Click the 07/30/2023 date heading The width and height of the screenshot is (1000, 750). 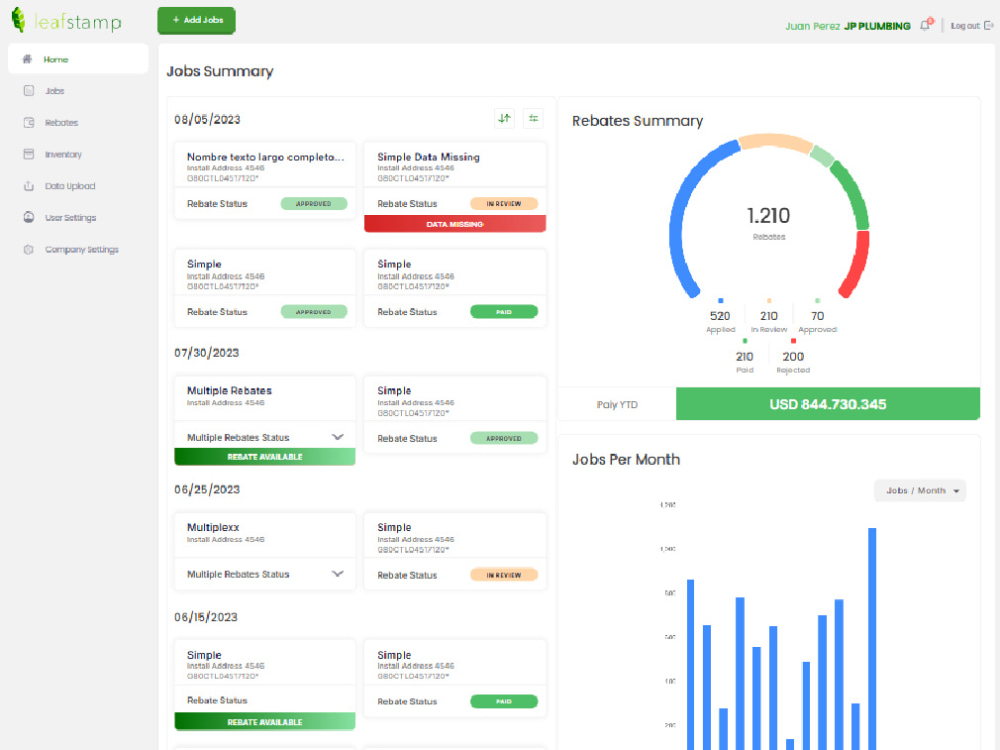[207, 353]
